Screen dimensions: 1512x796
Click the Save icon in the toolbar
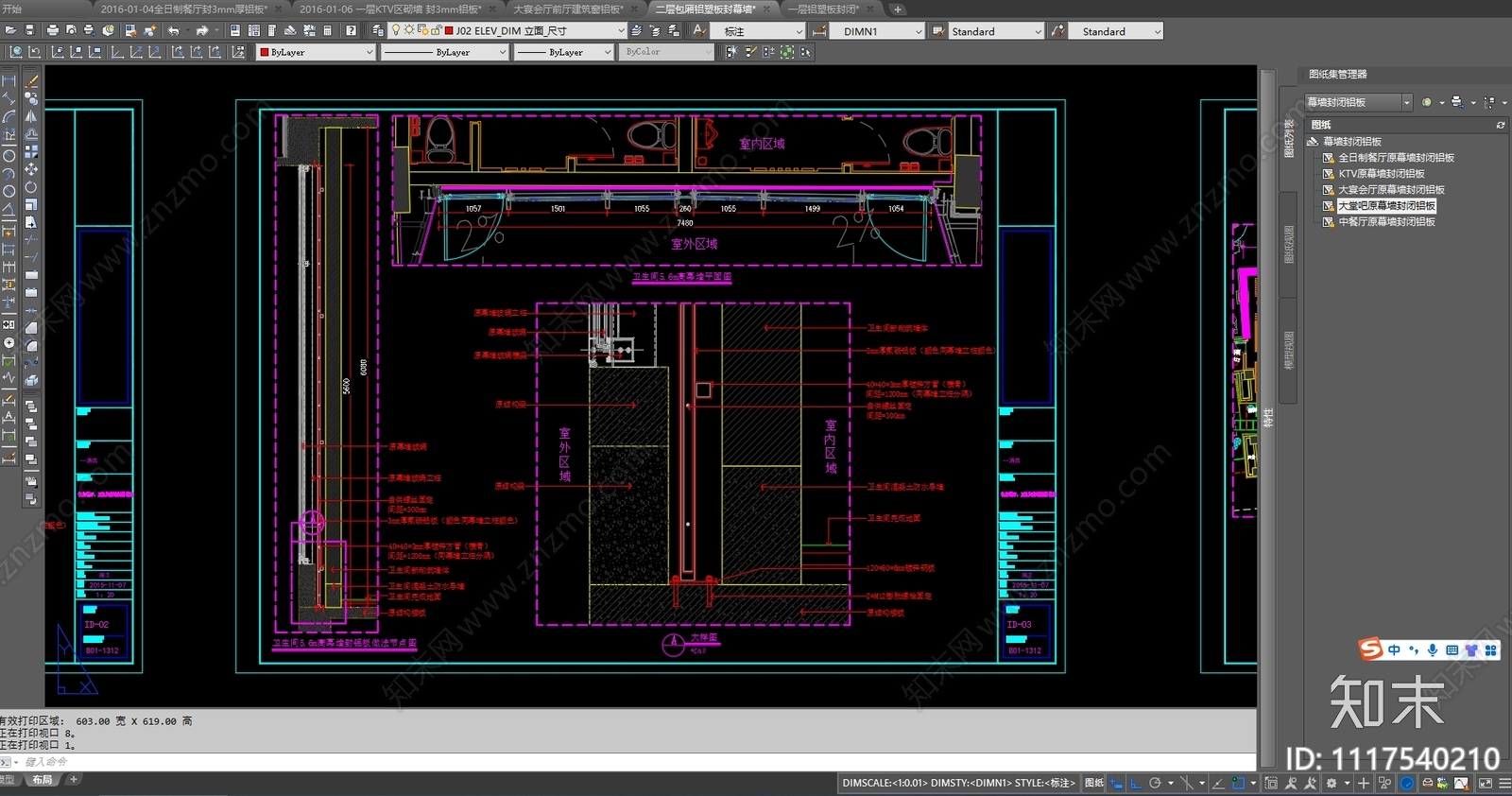coord(29,30)
